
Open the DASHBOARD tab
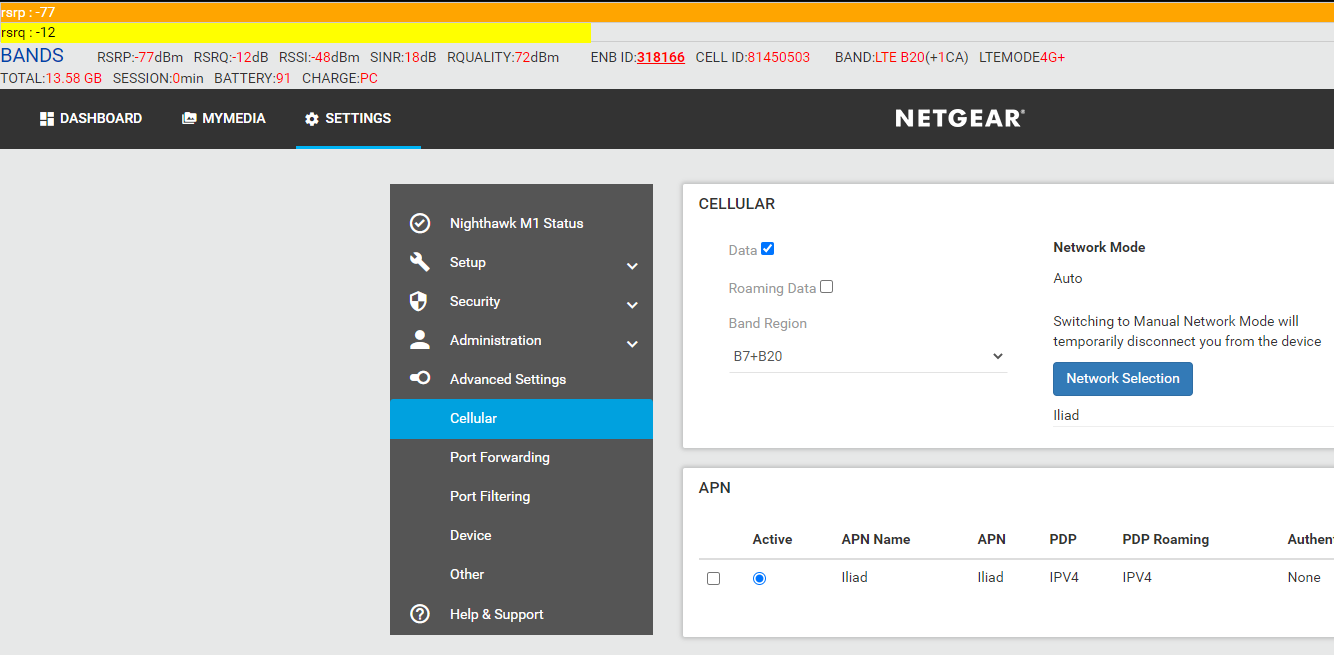tap(91, 118)
